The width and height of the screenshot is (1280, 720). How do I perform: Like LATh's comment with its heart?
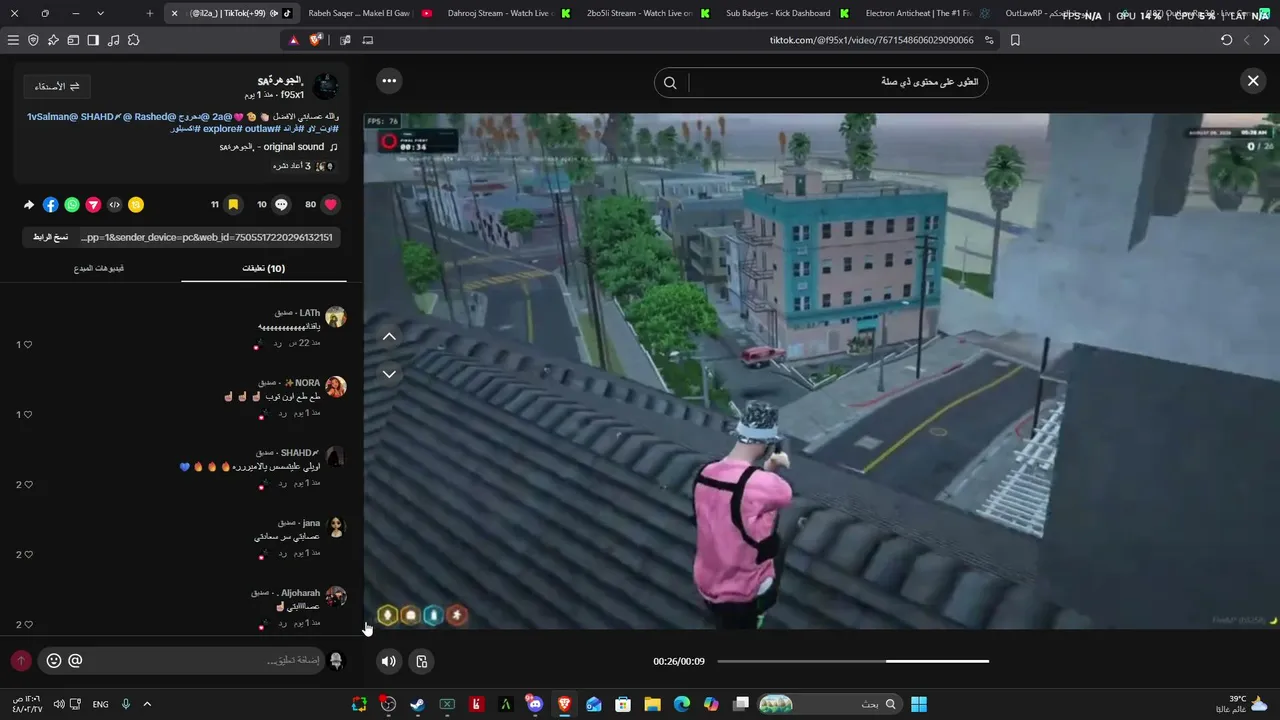point(28,344)
